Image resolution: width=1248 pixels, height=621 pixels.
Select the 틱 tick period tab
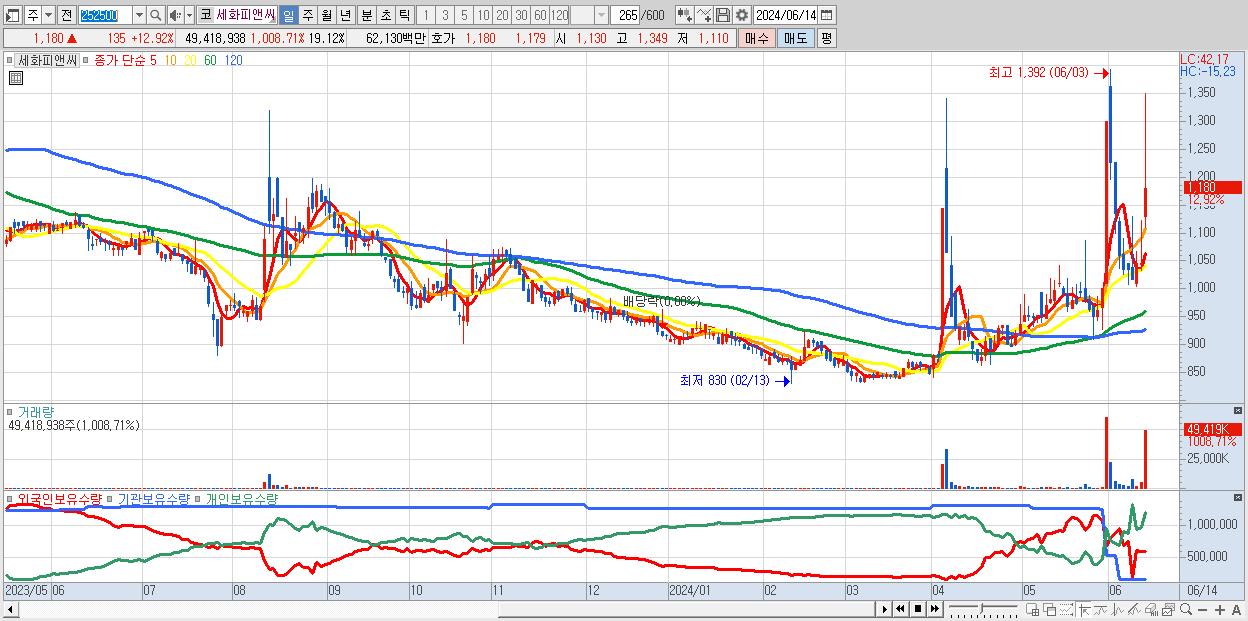(x=404, y=15)
